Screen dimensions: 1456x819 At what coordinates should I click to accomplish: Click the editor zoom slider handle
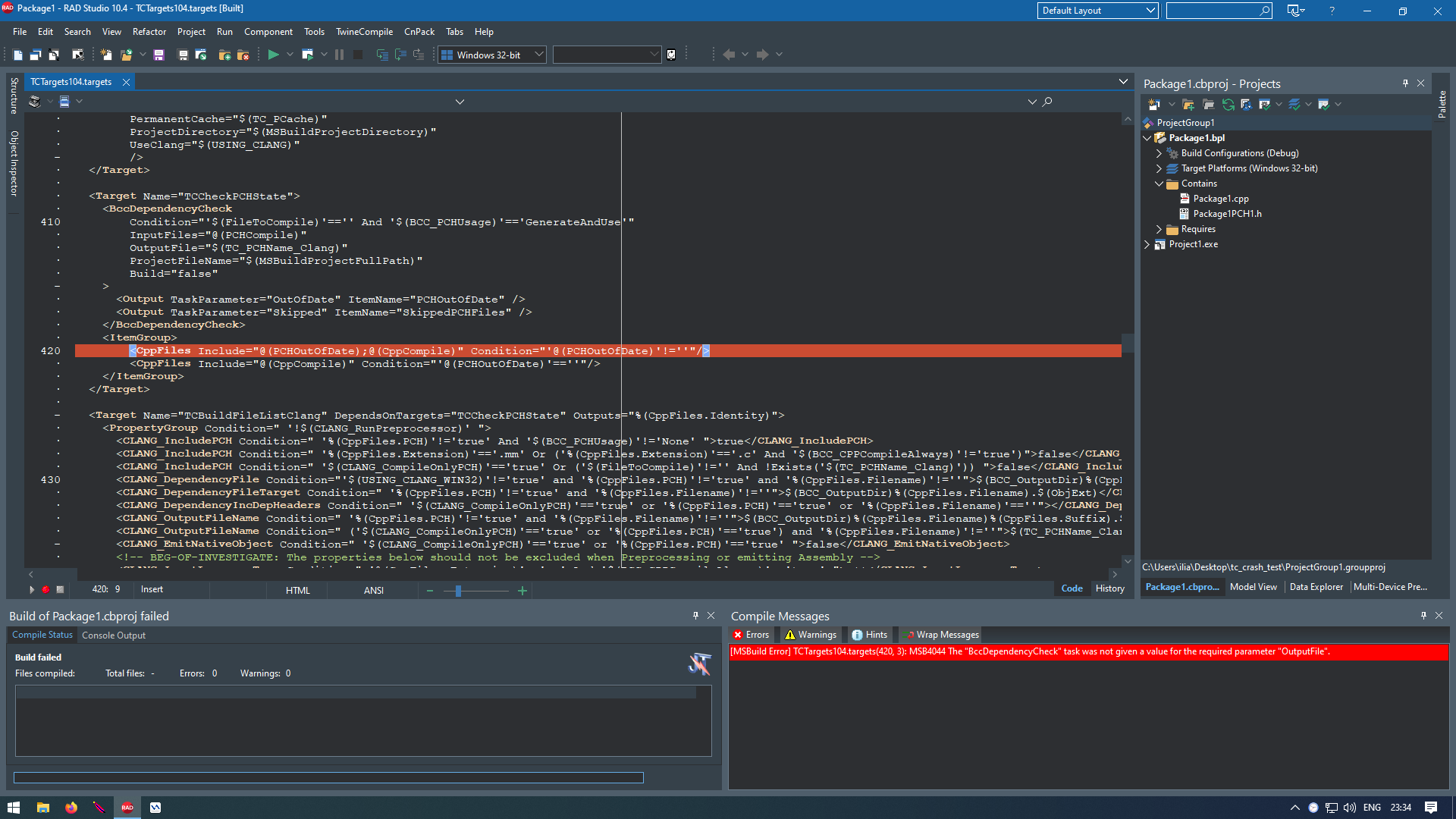point(458,591)
